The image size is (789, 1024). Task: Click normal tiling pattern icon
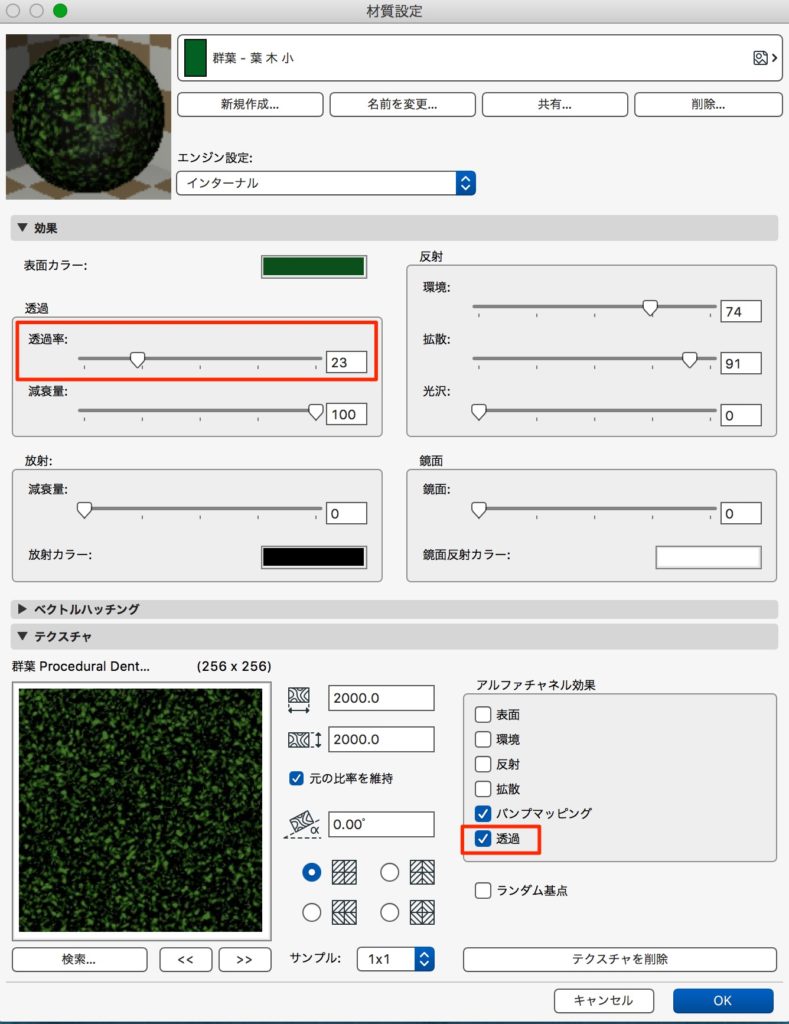(344, 872)
